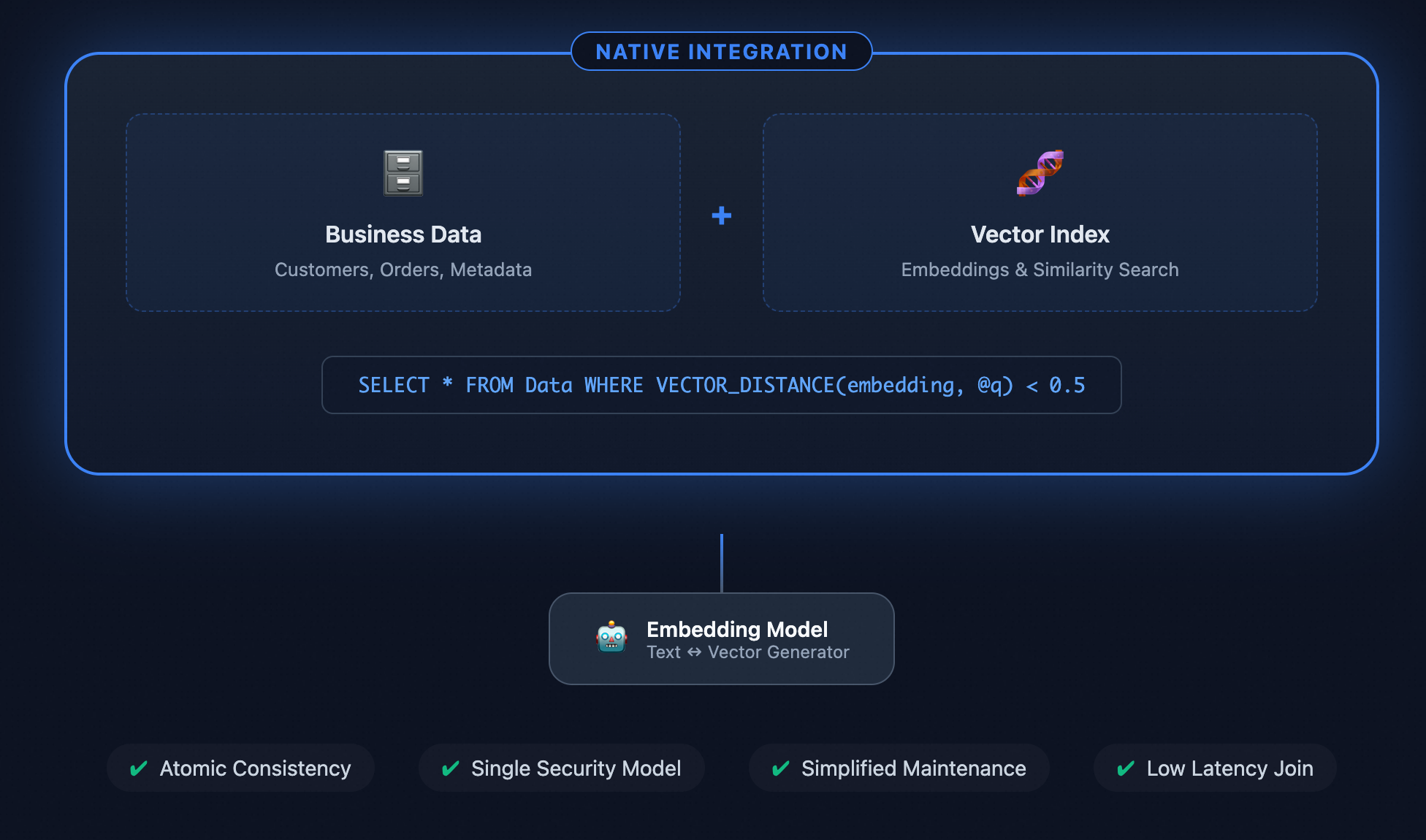Click the Simplified Maintenance checkmark

pos(781,768)
